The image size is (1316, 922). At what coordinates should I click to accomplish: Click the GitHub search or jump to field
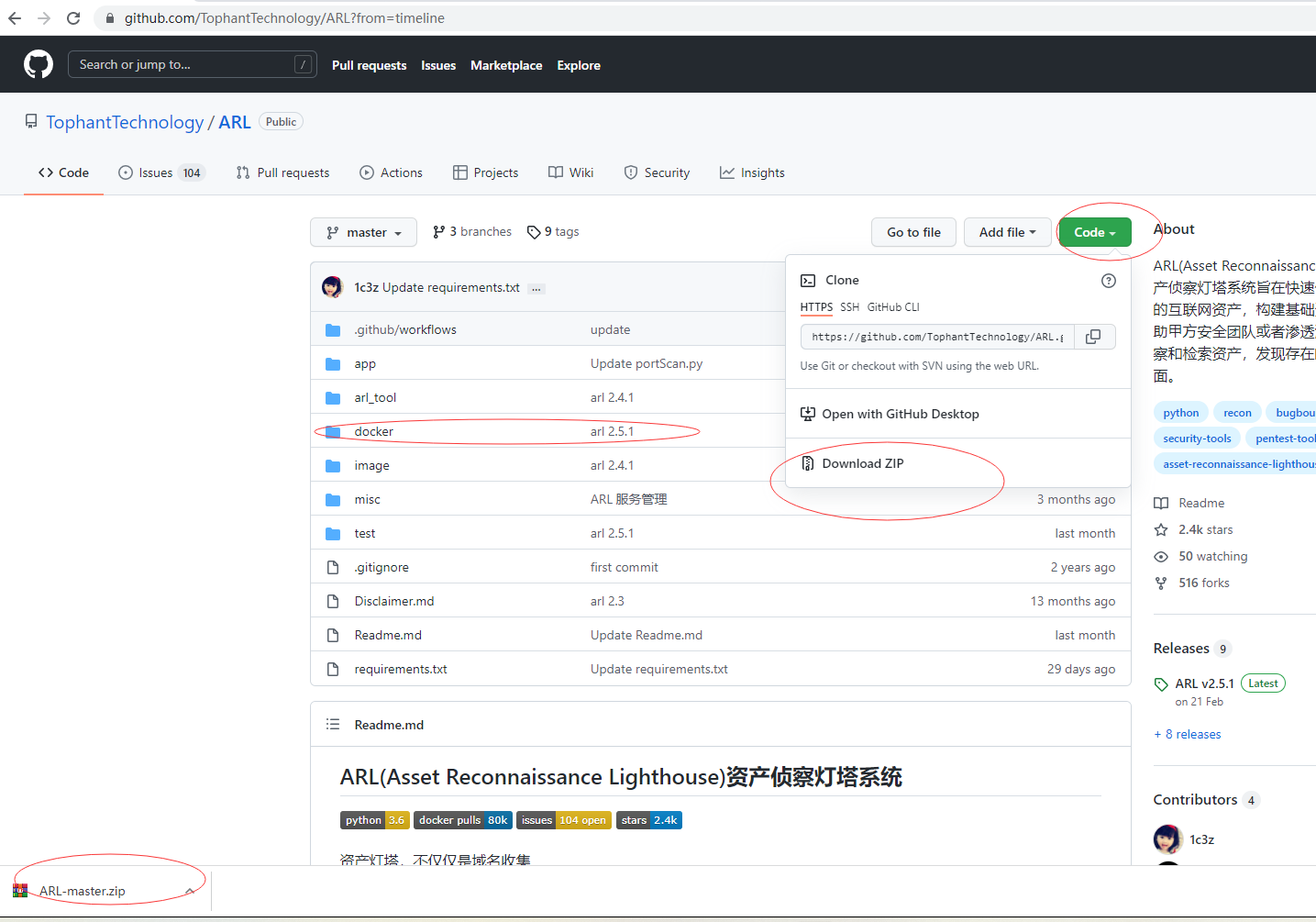193,64
